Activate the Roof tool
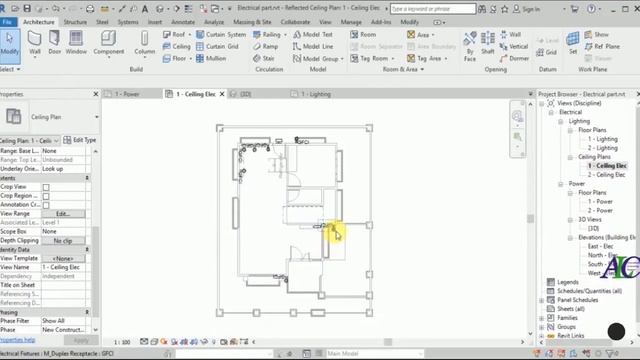Screen dimensions: 640x360 pyautogui.click(x=177, y=35)
